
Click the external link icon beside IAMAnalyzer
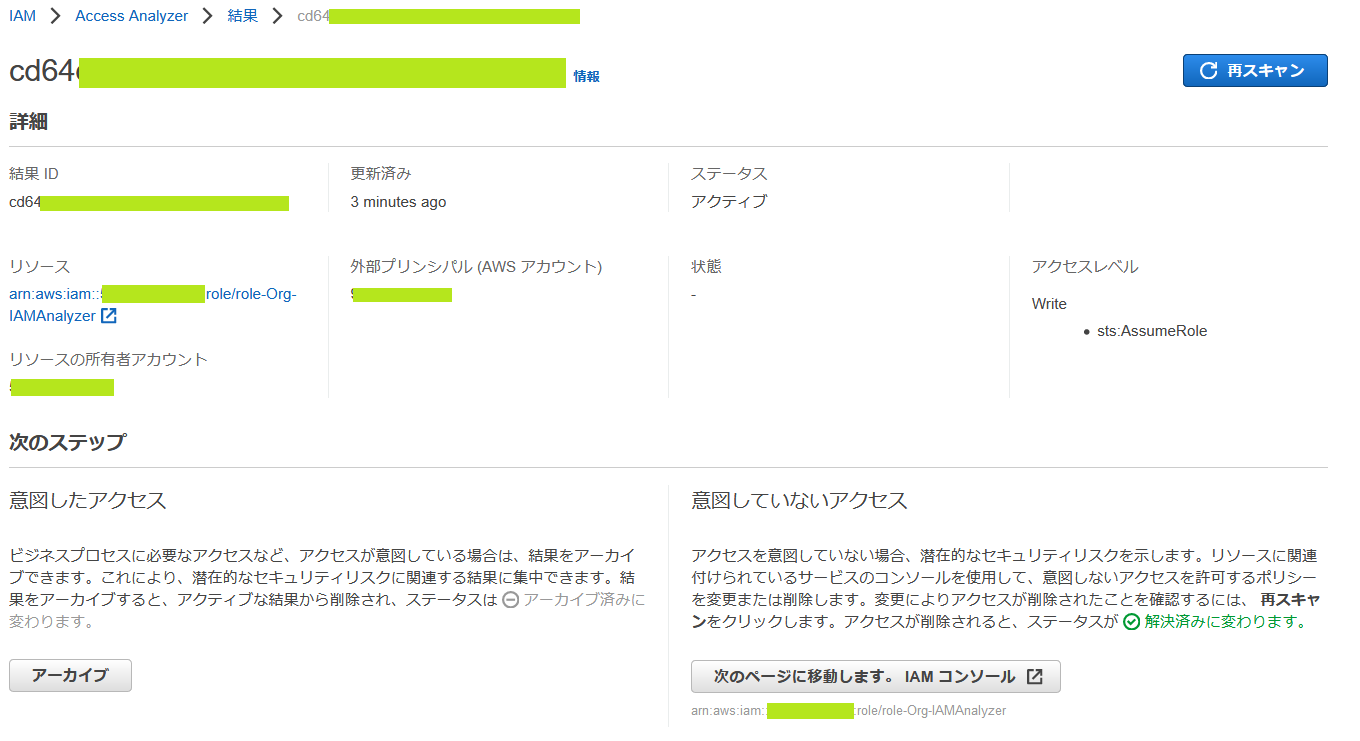109,316
